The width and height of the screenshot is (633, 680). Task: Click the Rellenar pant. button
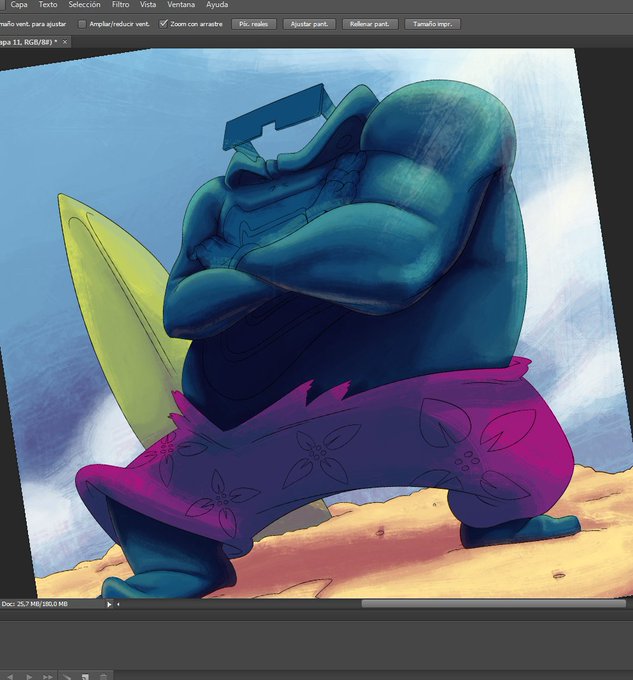click(x=369, y=24)
